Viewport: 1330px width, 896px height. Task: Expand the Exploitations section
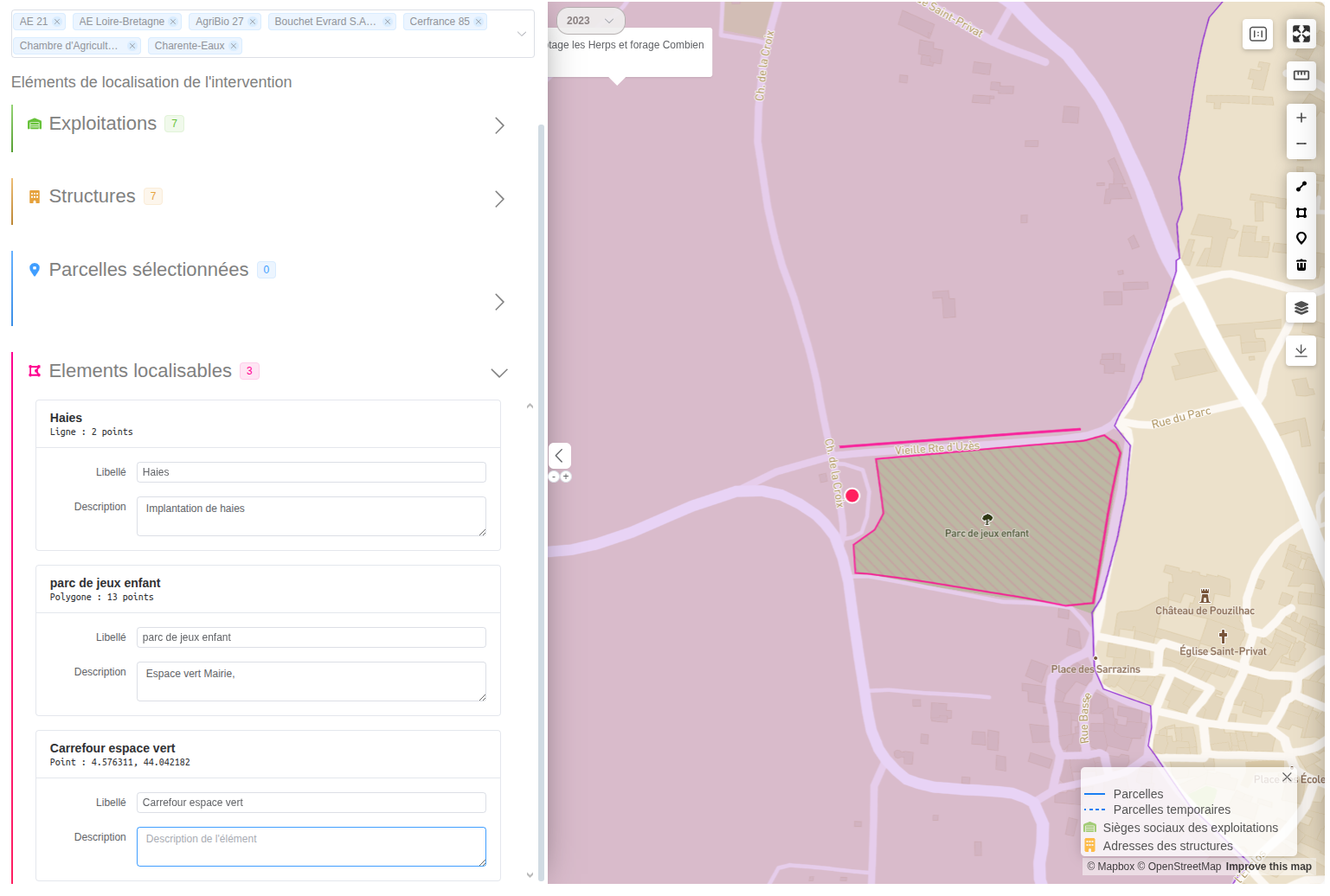click(x=499, y=125)
